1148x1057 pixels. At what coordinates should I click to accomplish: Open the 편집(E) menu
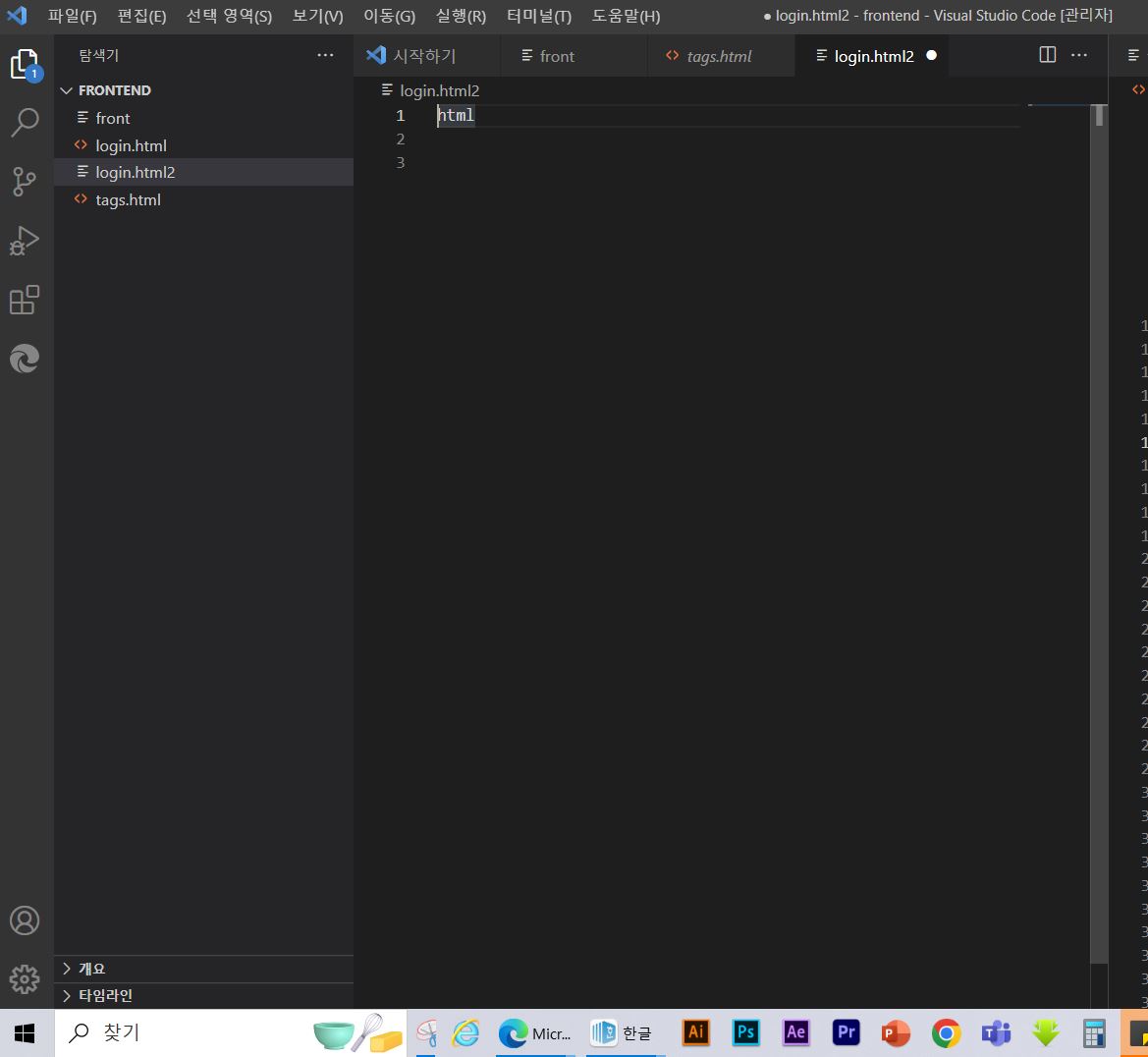[142, 16]
